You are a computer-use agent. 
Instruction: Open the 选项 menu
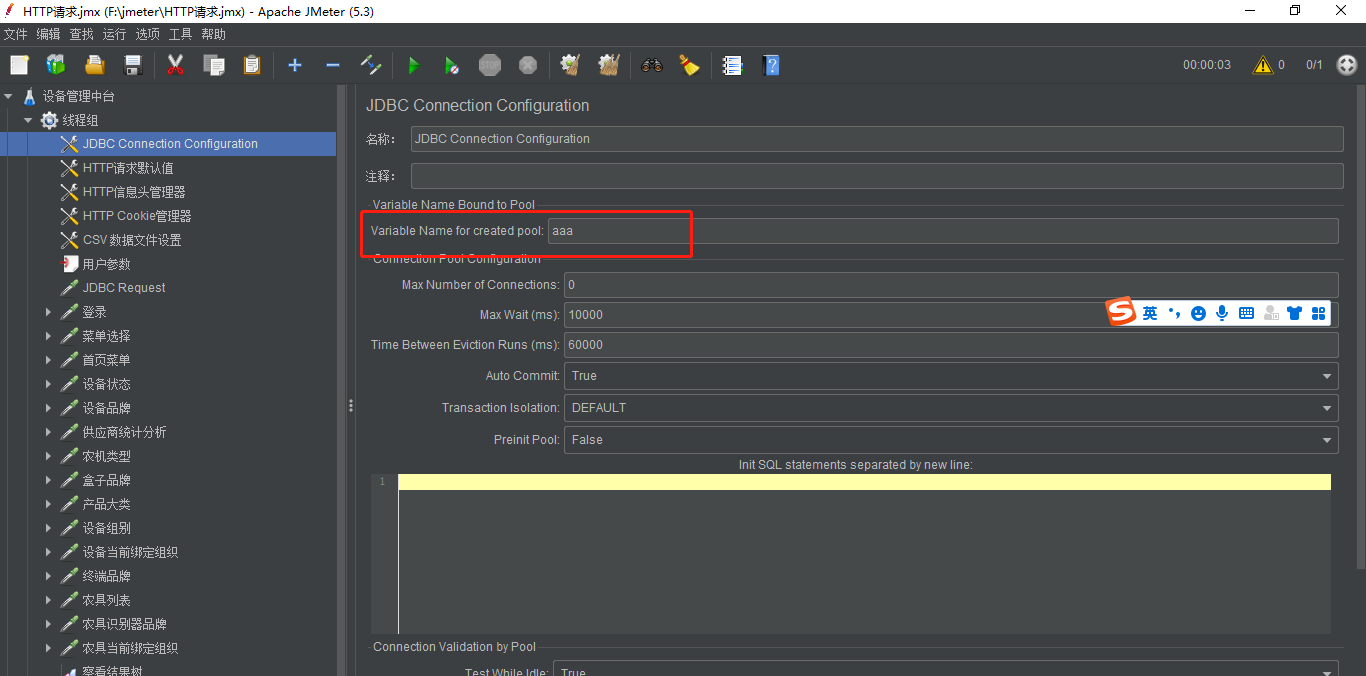coord(147,34)
